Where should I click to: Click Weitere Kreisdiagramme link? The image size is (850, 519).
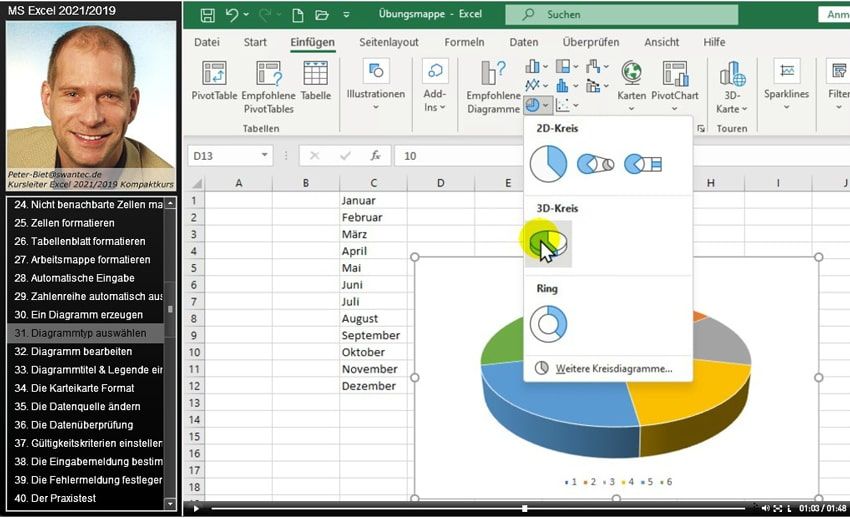click(613, 368)
